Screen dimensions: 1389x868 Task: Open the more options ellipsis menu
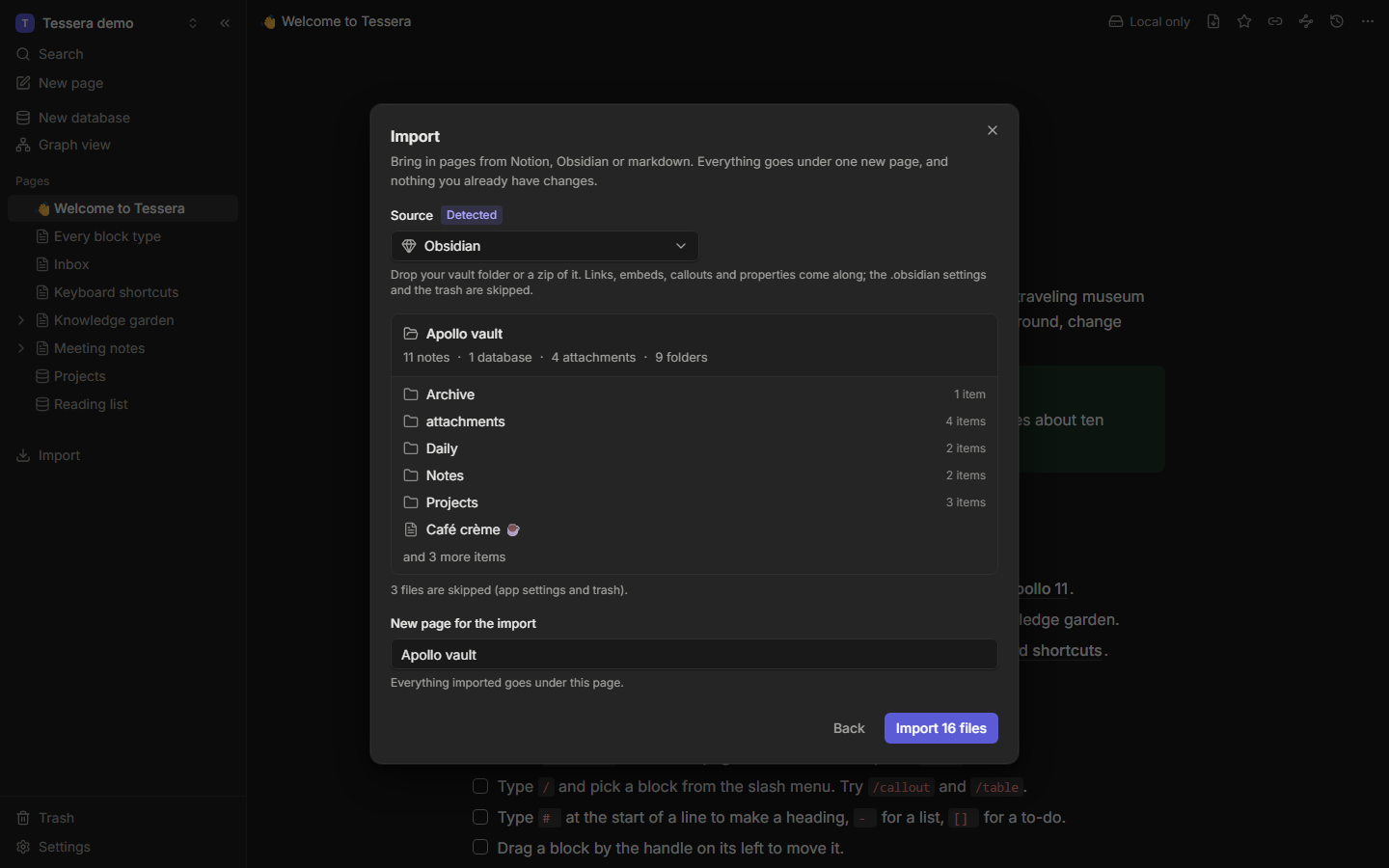[1368, 21]
